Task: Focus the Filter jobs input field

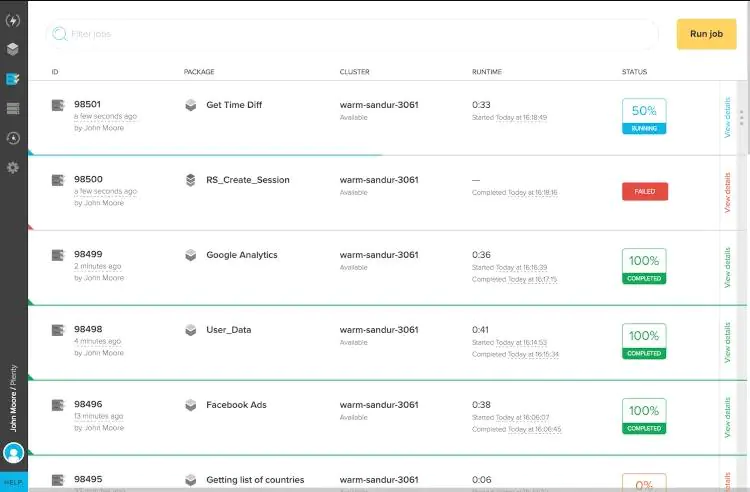Action: click(x=352, y=34)
